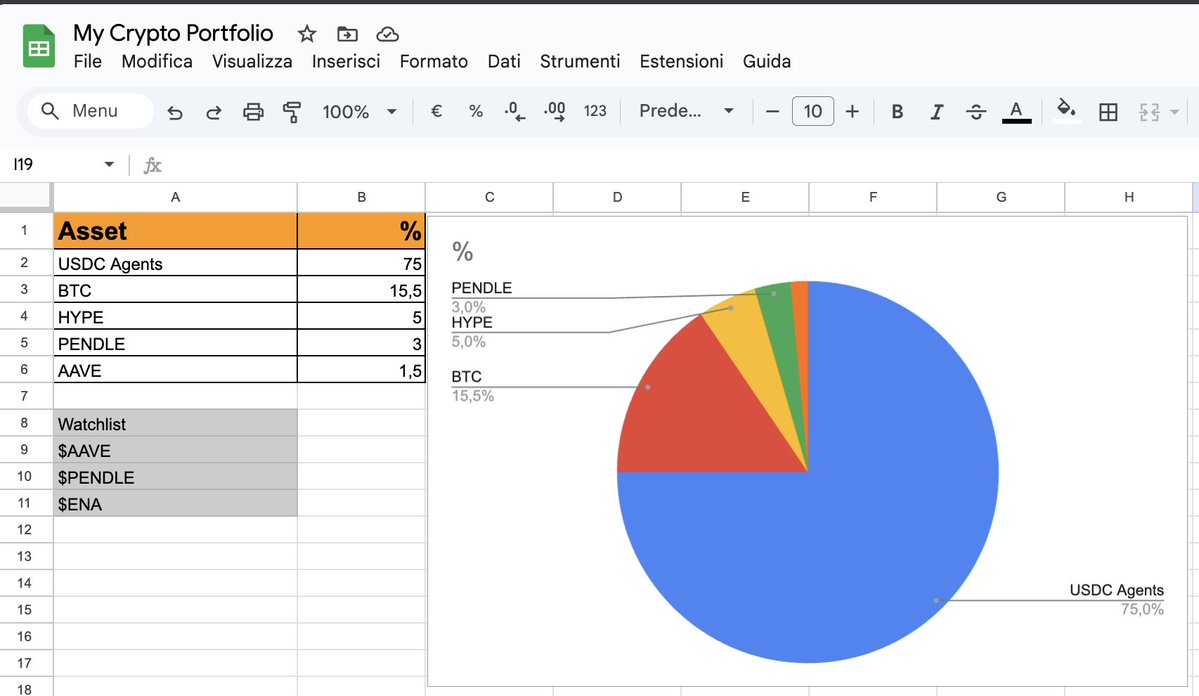Screen dimensions: 1199x696
Task: Open the text color picker
Action: click(1016, 112)
